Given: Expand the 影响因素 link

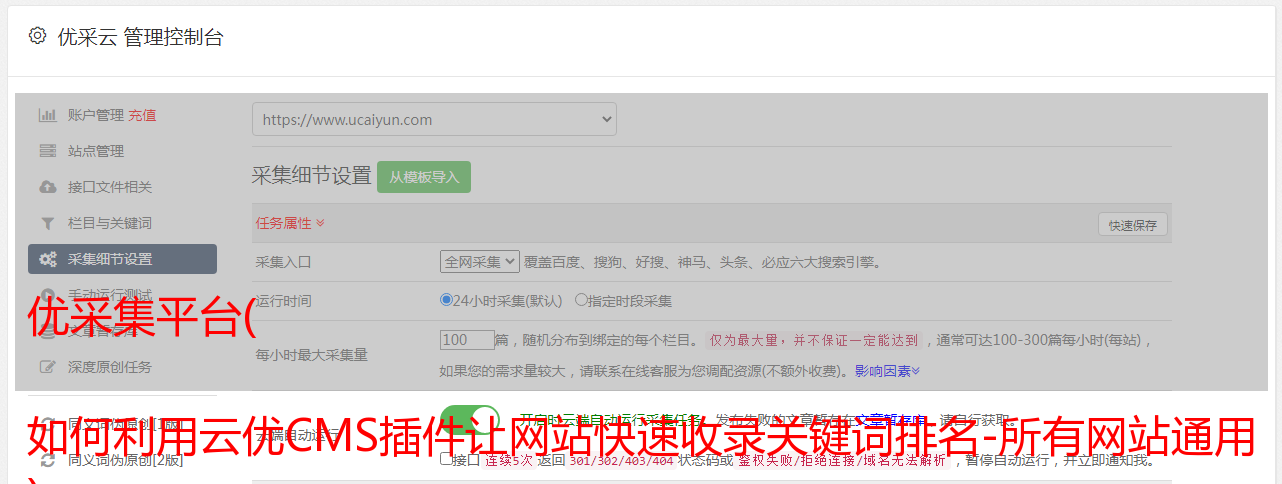Looking at the screenshot, I should 887,370.
